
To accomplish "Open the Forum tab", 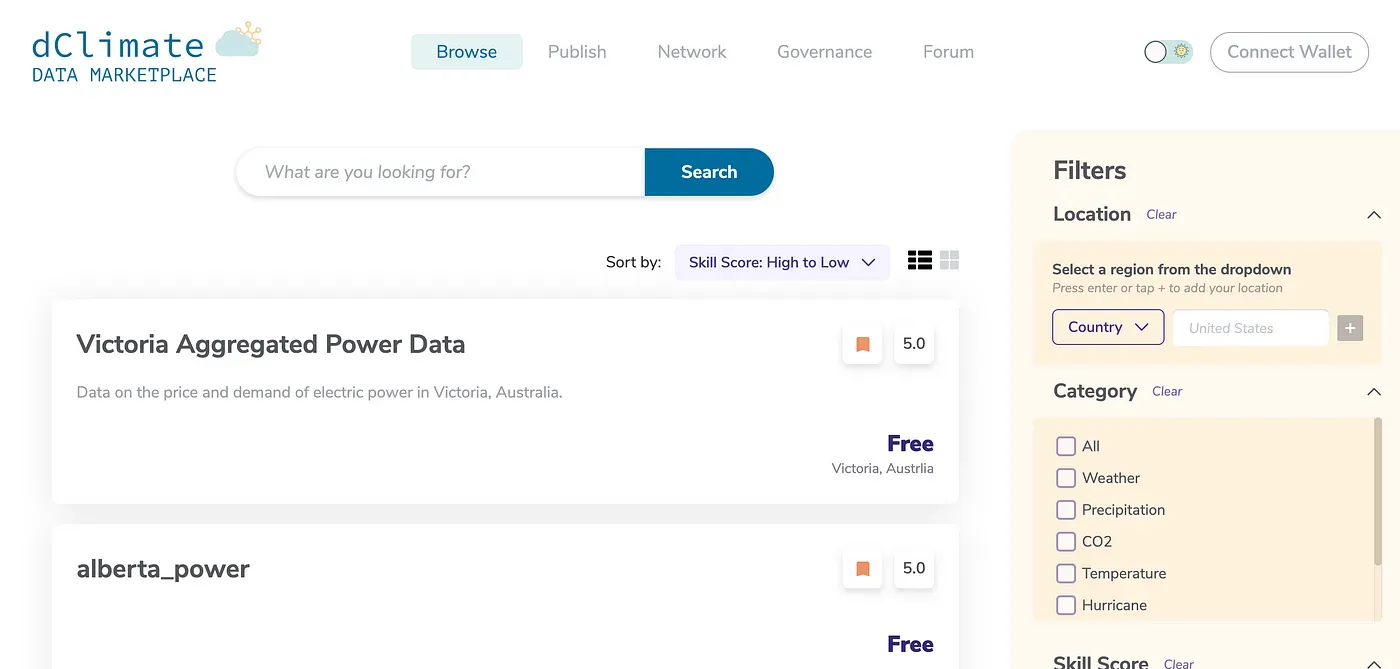I will point(948,52).
